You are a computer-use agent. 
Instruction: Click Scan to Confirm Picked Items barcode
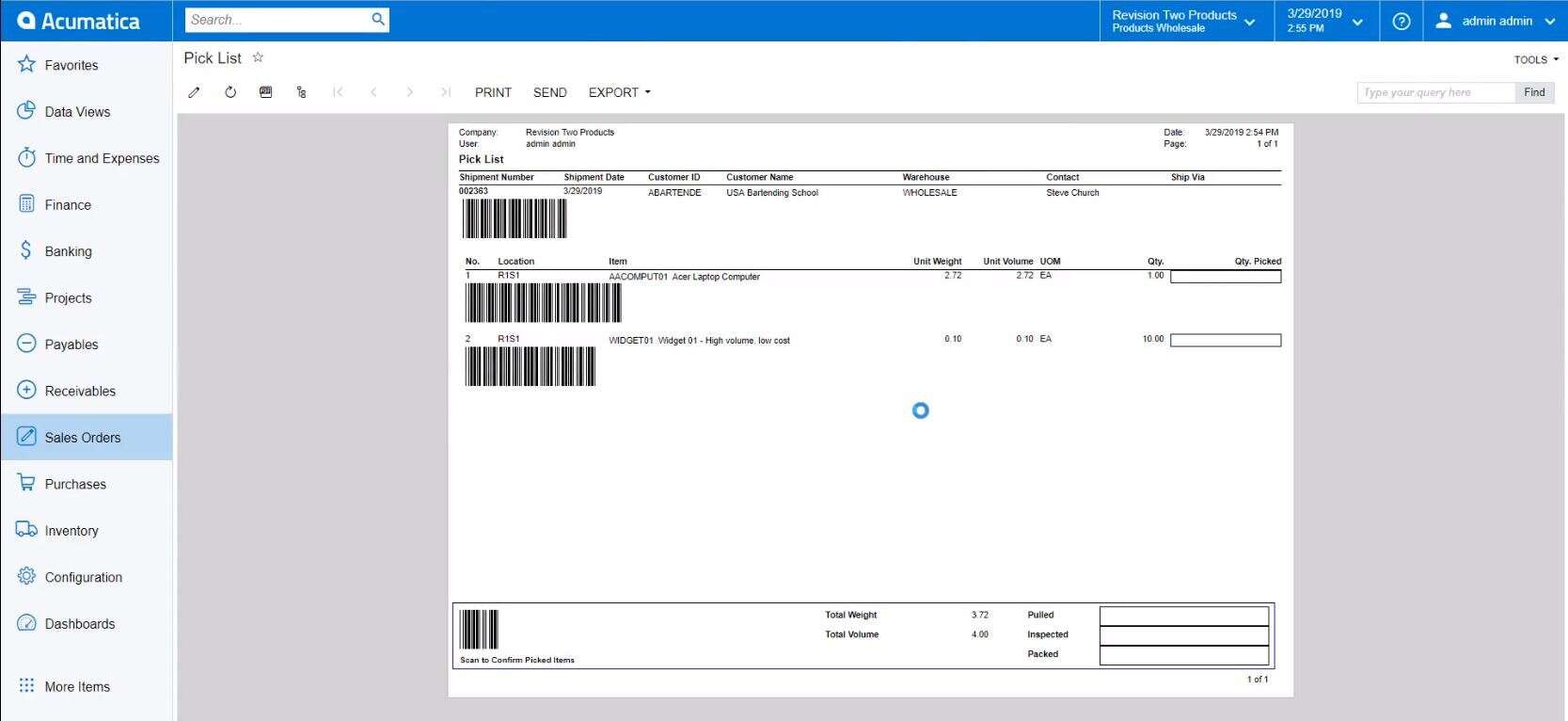[x=479, y=629]
